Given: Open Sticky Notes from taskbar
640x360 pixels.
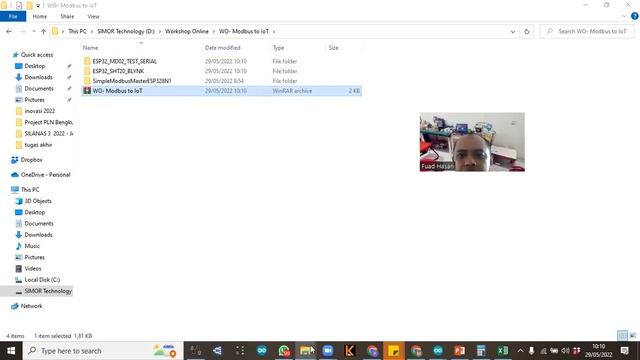Looking at the screenshot, I should pyautogui.click(x=393, y=351).
